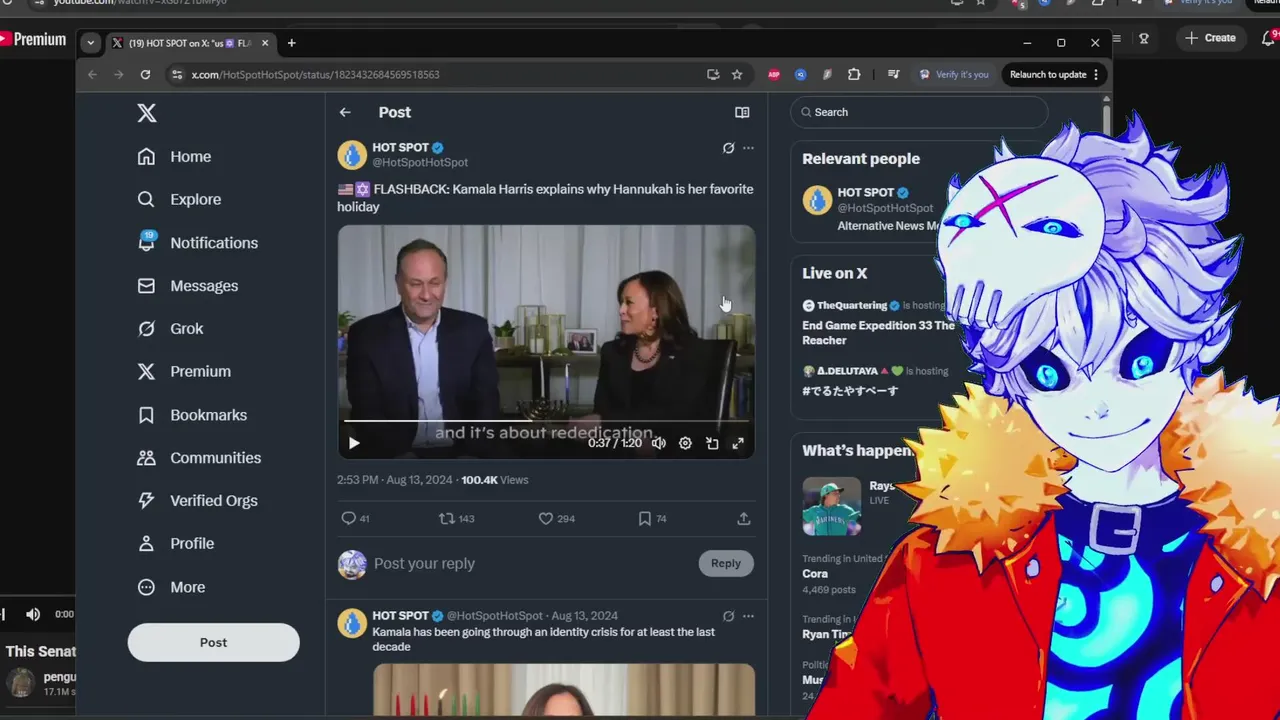Open three-dot menu on second HOT SPOT post
The height and width of the screenshot is (720, 1280).
coord(748,616)
